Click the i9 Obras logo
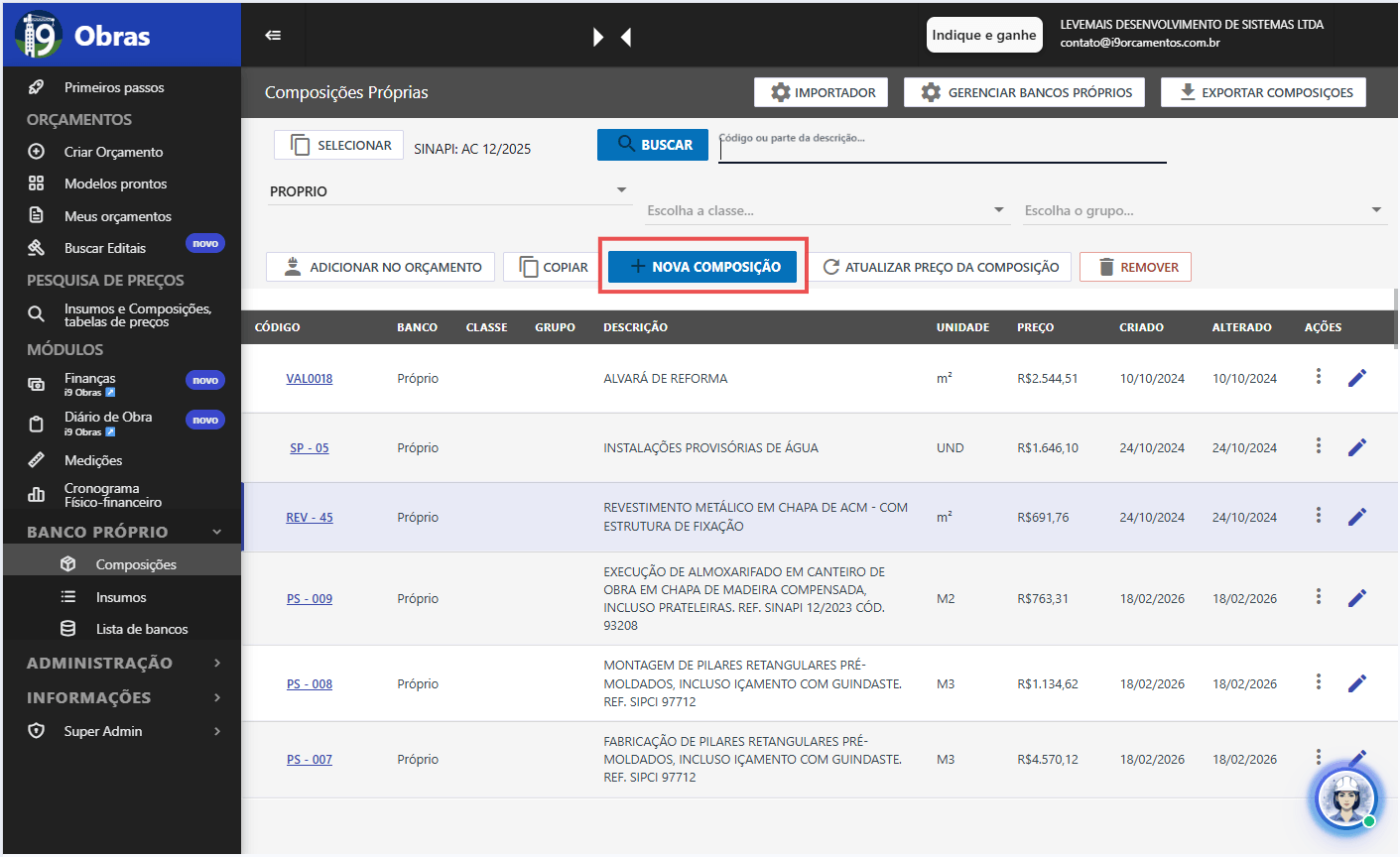 pos(83,35)
